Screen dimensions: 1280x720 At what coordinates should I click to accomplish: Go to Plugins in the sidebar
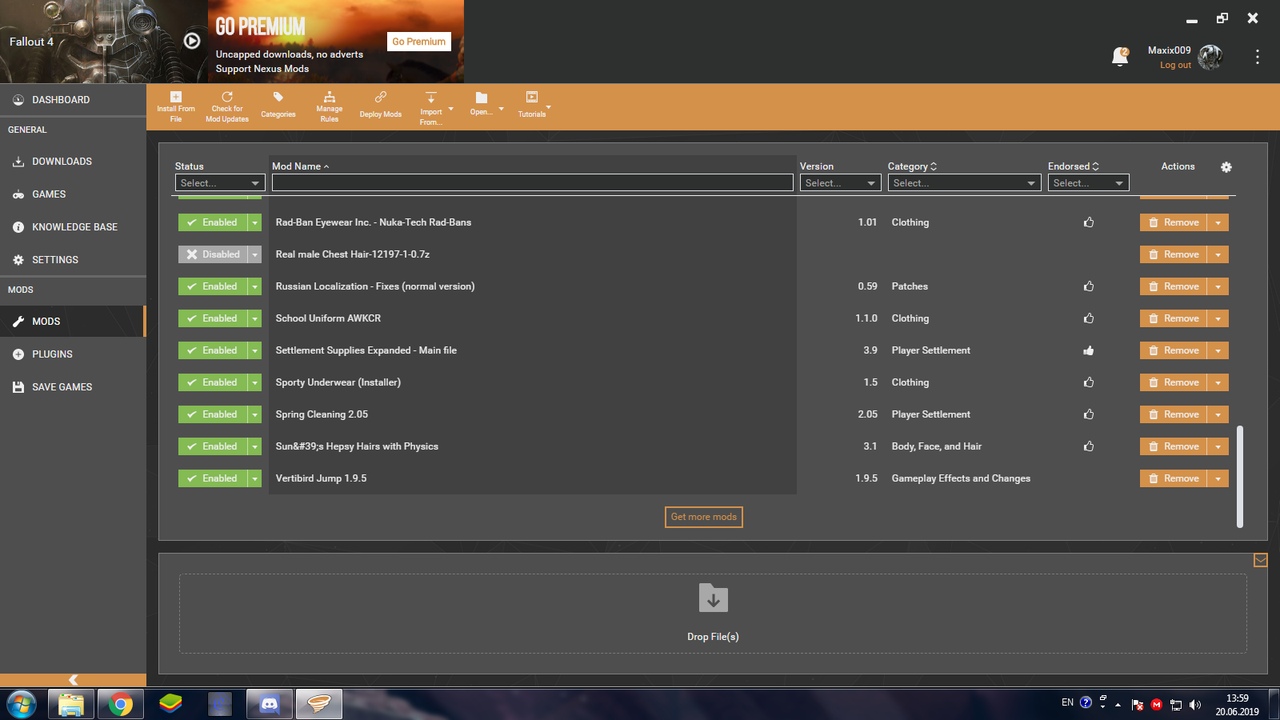pos(52,354)
